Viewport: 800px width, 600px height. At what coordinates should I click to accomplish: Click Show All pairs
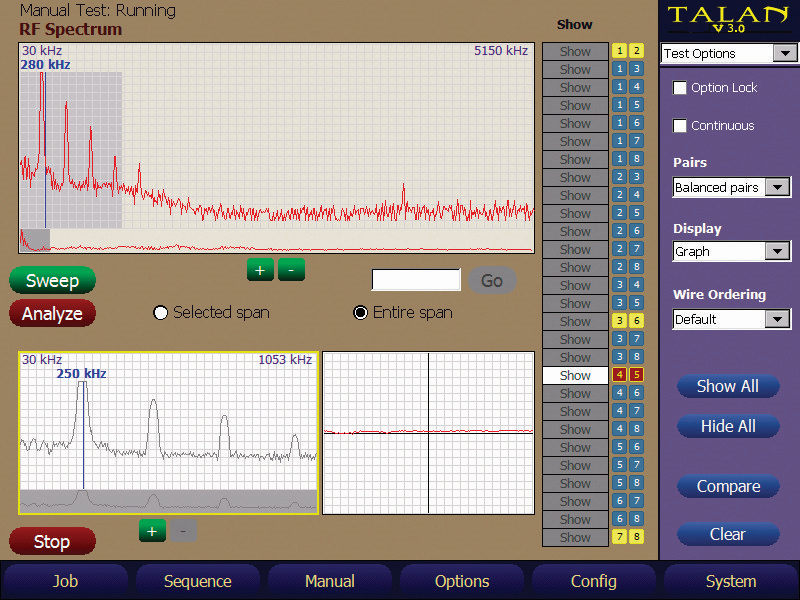click(x=728, y=386)
